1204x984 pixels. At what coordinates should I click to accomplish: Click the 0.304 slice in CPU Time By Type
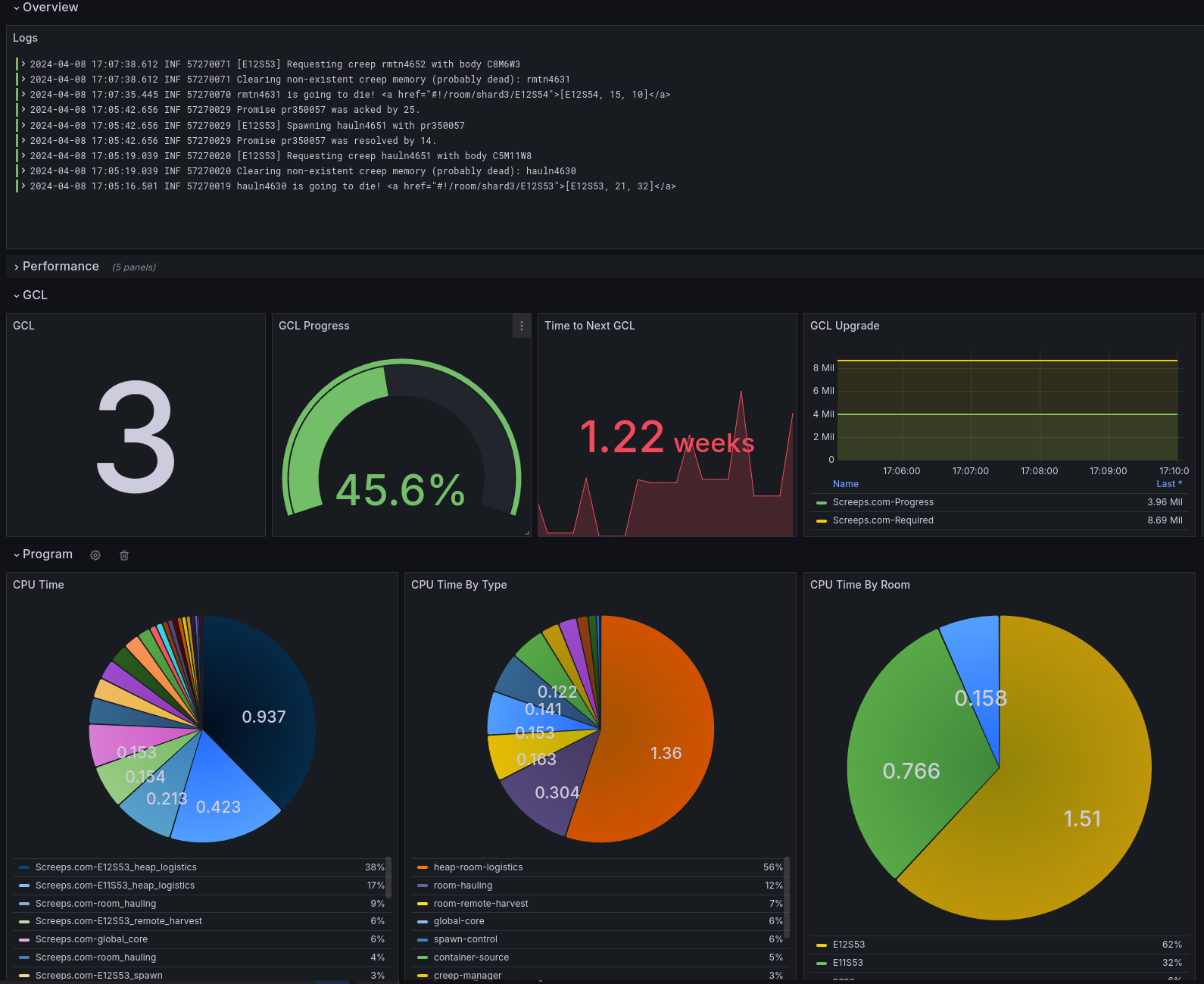pos(557,792)
